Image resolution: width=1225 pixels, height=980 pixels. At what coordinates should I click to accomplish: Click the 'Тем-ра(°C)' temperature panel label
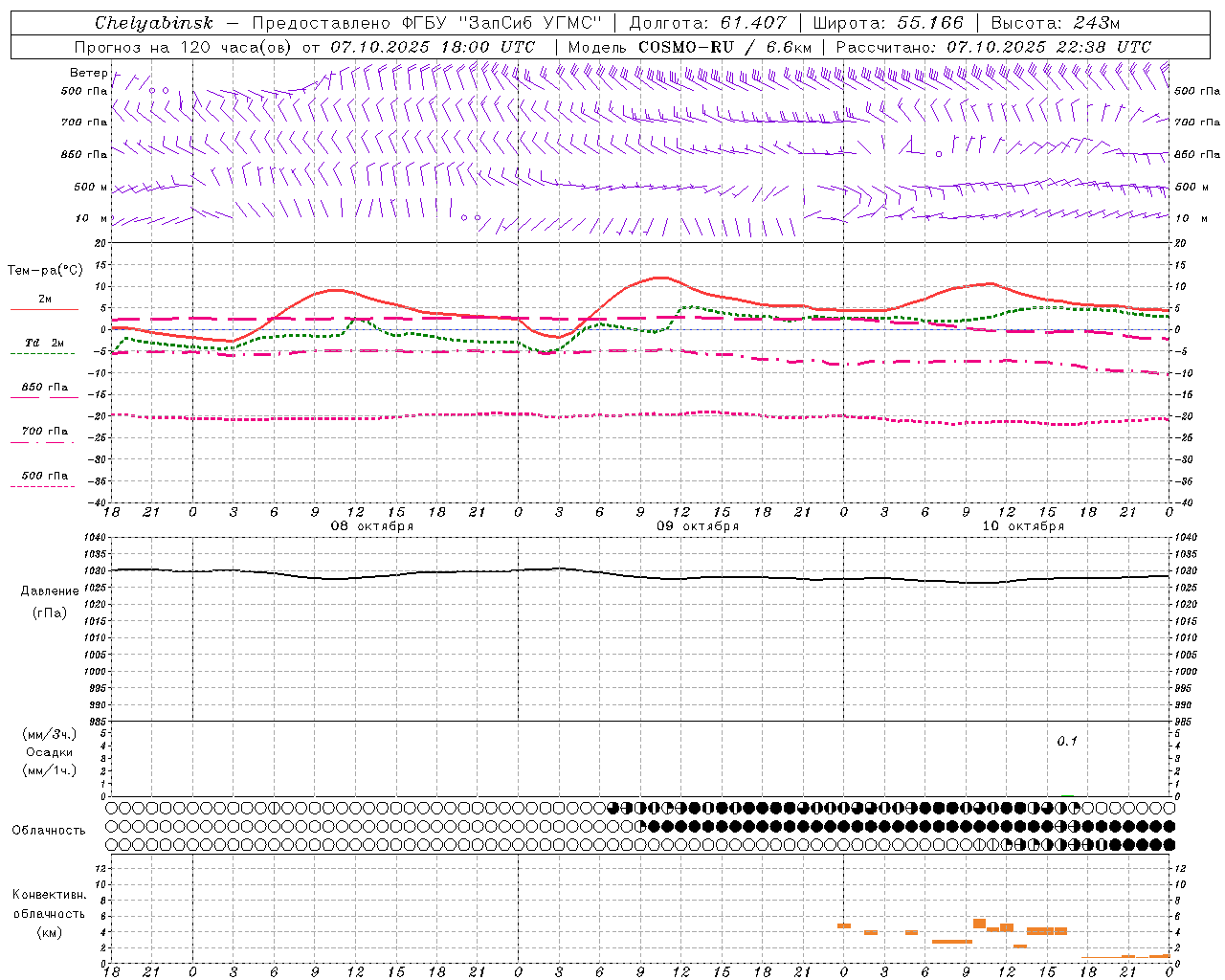pos(45,271)
